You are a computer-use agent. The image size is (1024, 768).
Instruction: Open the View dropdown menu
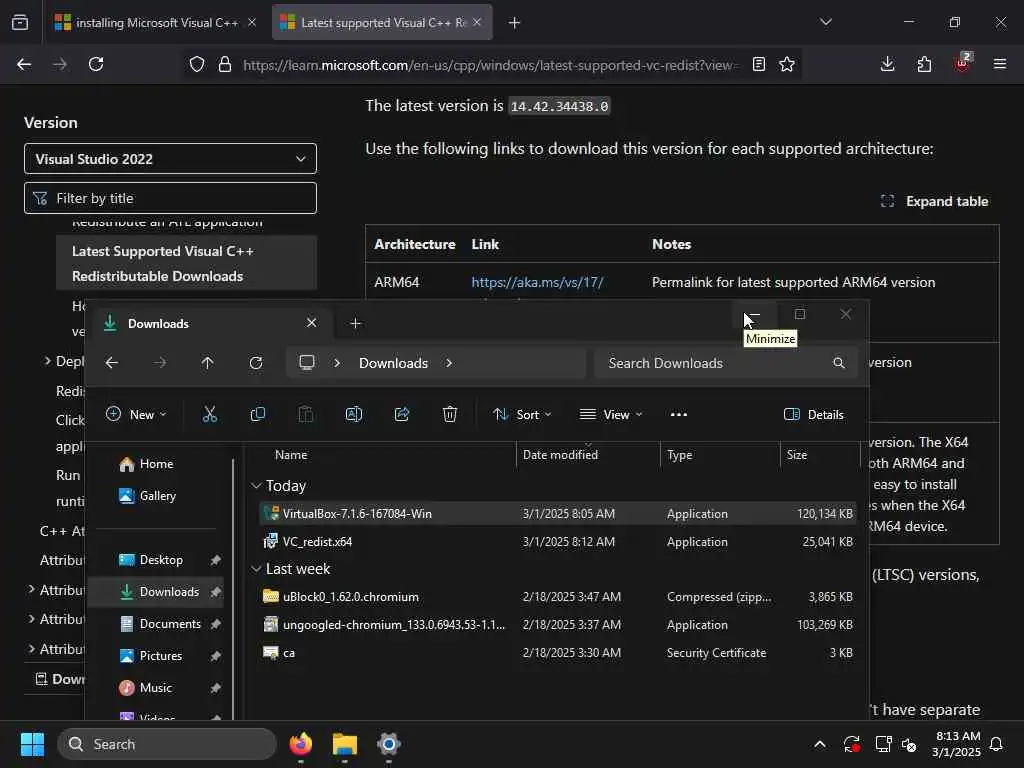click(x=611, y=414)
